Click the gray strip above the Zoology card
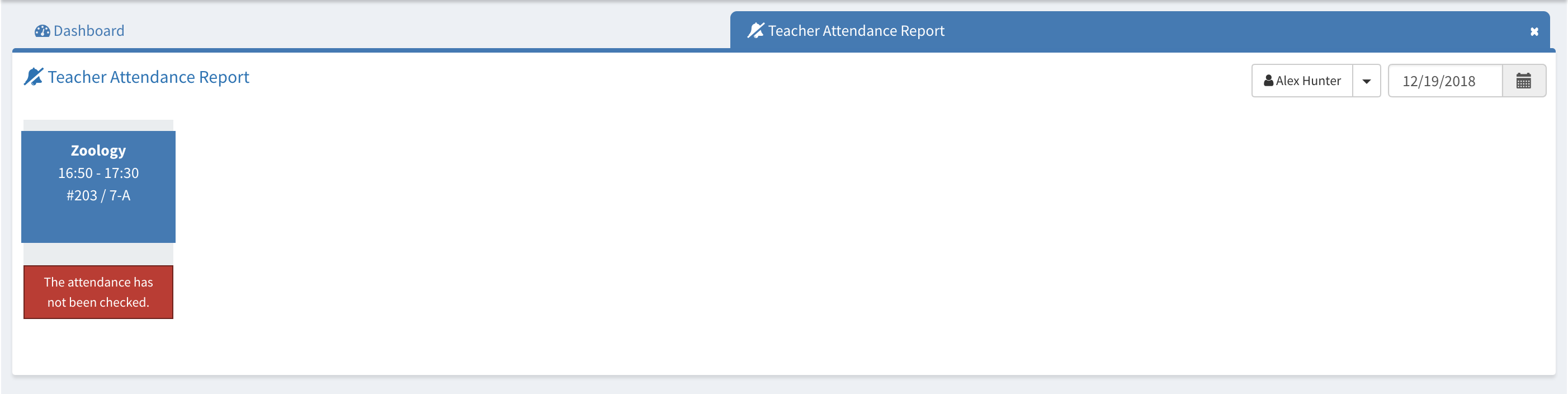The width and height of the screenshot is (1568, 394). (98, 125)
